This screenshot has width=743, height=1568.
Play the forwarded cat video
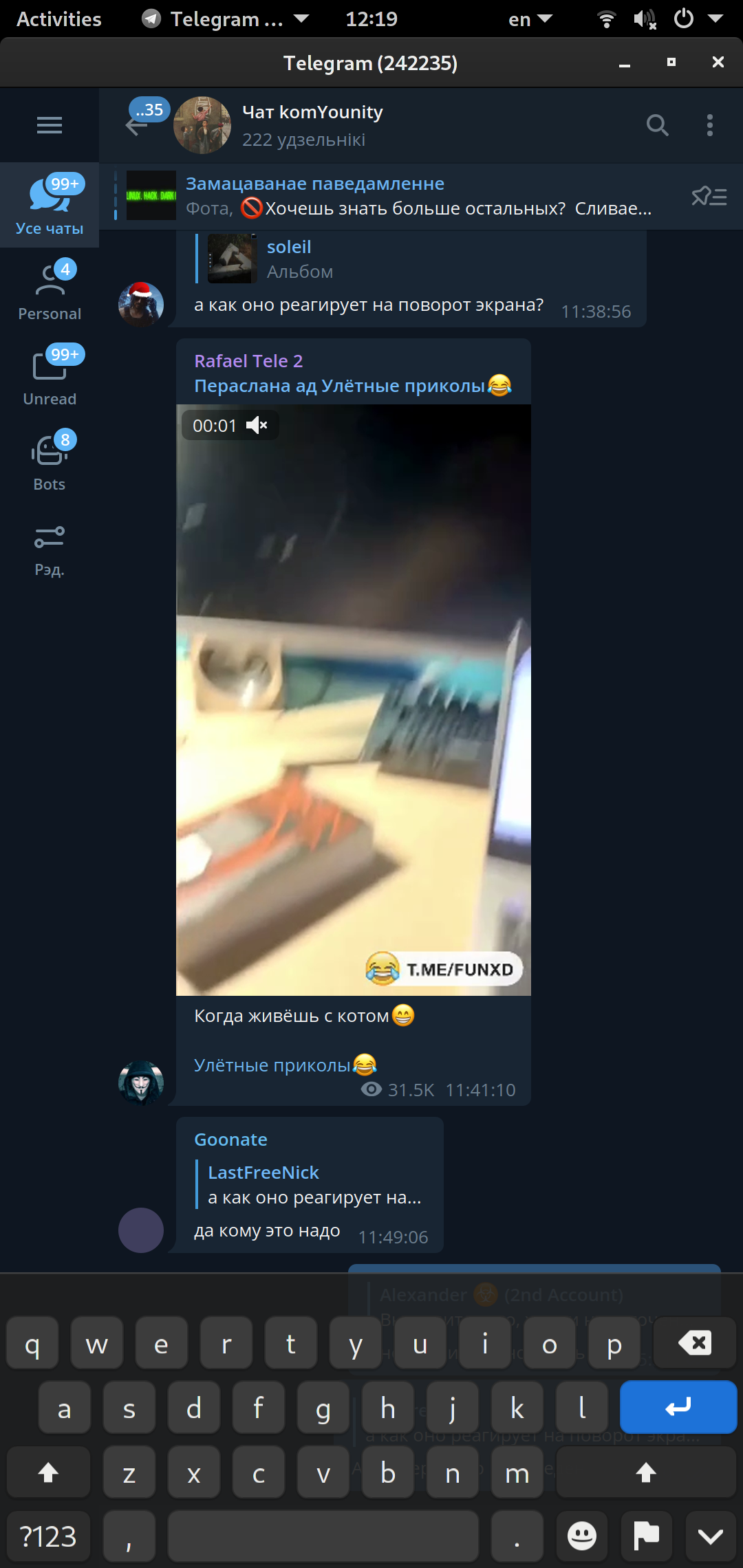354,699
